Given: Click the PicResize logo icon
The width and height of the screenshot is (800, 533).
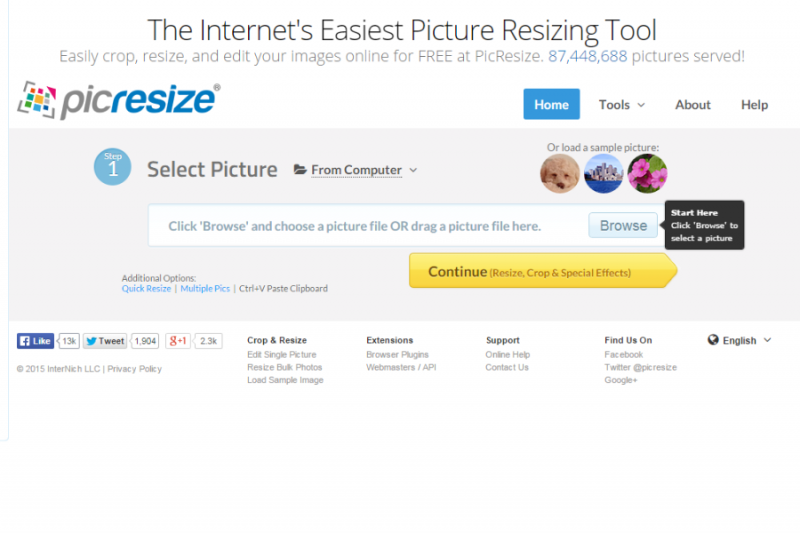Looking at the screenshot, I should click(x=38, y=102).
